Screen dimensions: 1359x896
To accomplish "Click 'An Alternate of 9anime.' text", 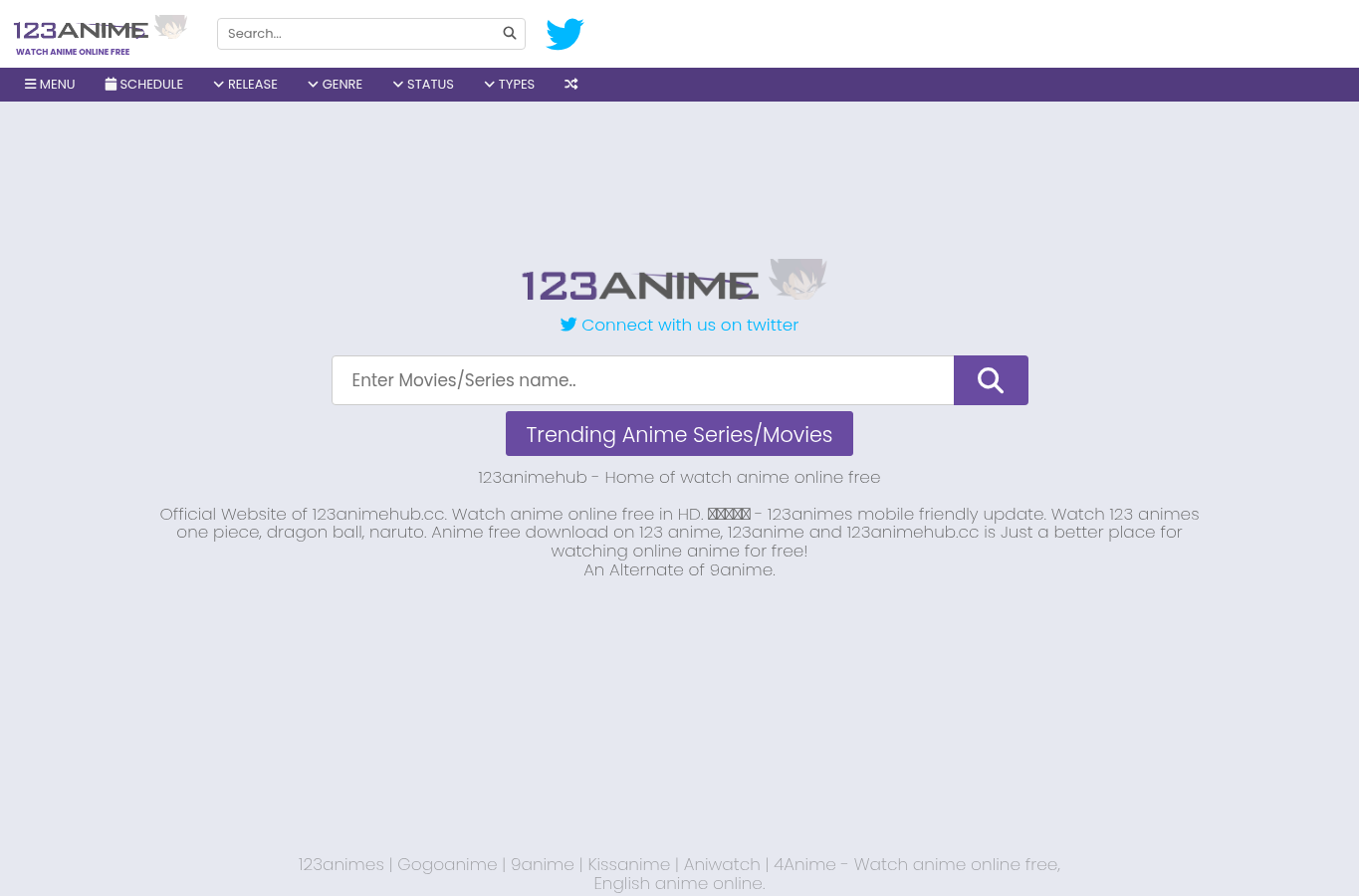I will click(679, 569).
